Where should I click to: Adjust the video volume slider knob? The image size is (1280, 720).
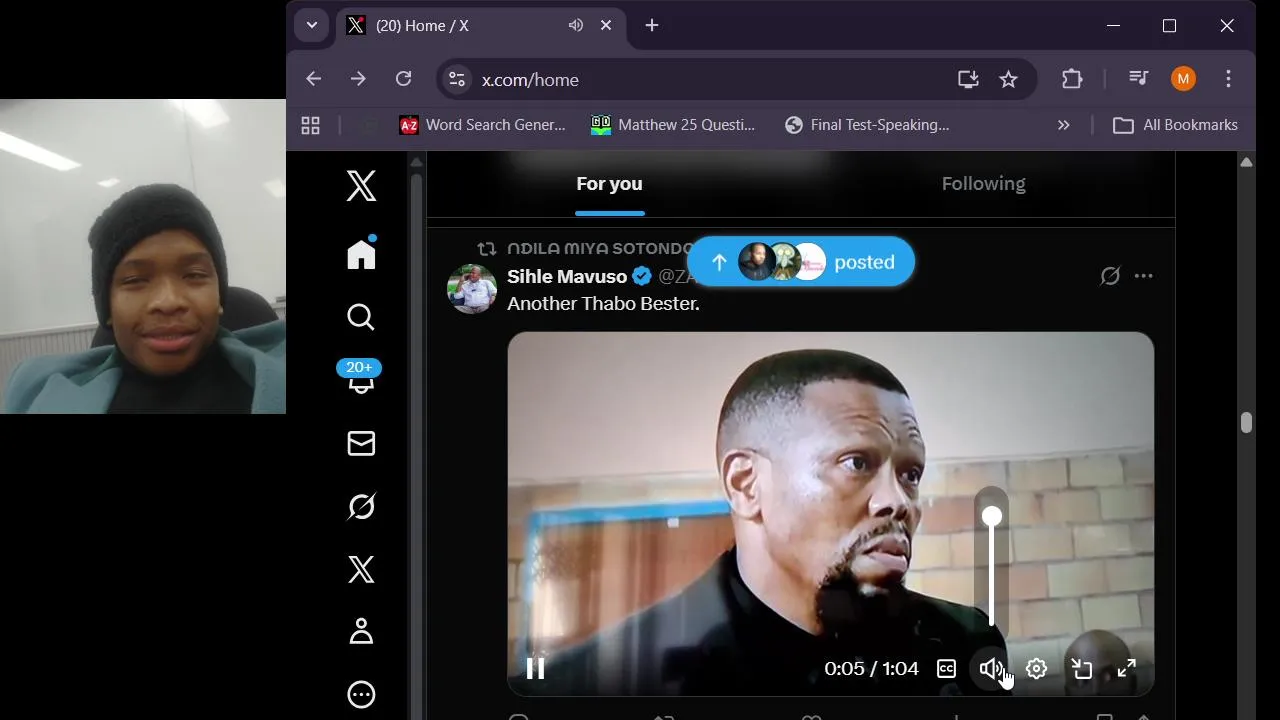click(x=991, y=516)
